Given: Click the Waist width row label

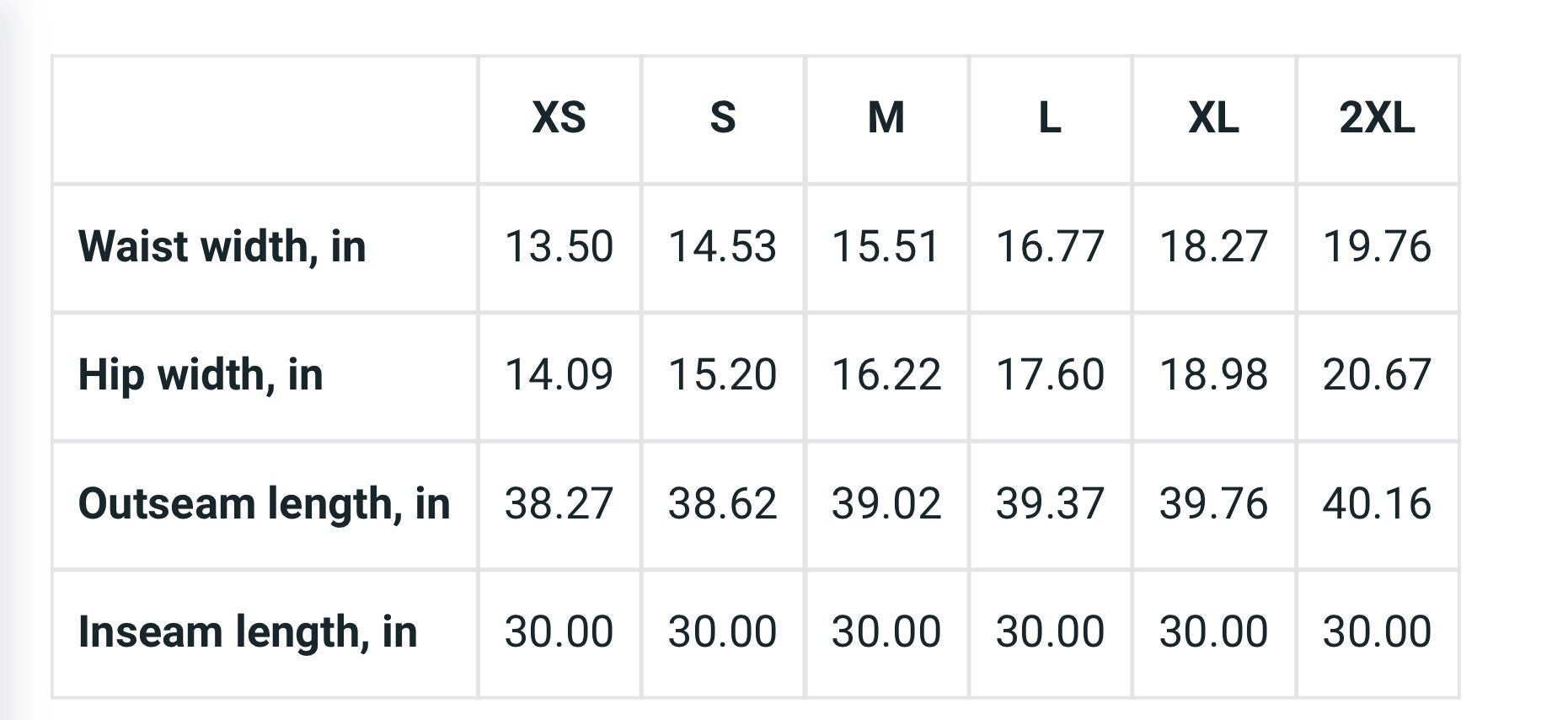Looking at the screenshot, I should 222,247.
